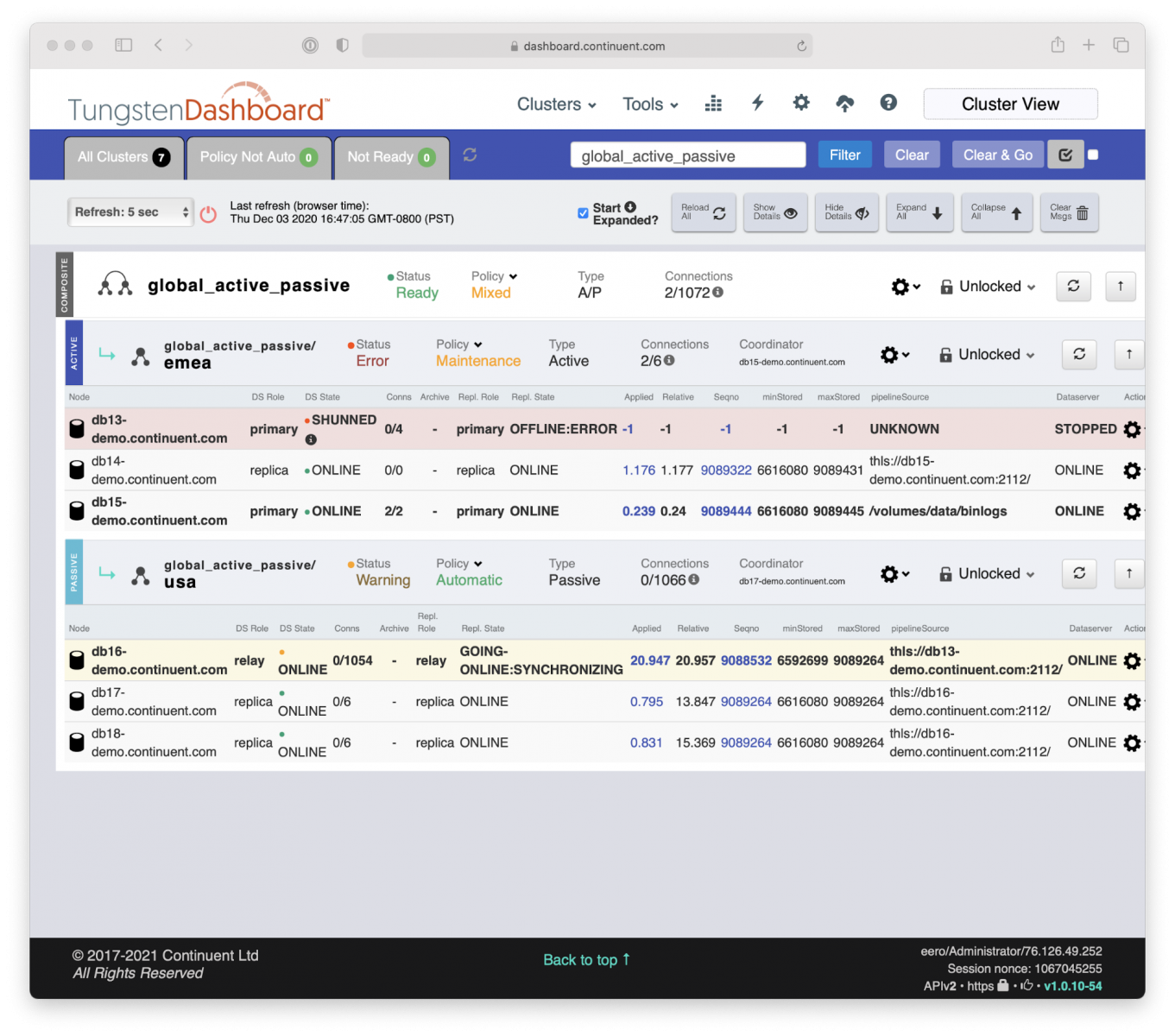
Task: Click the Clear button
Action: [x=912, y=155]
